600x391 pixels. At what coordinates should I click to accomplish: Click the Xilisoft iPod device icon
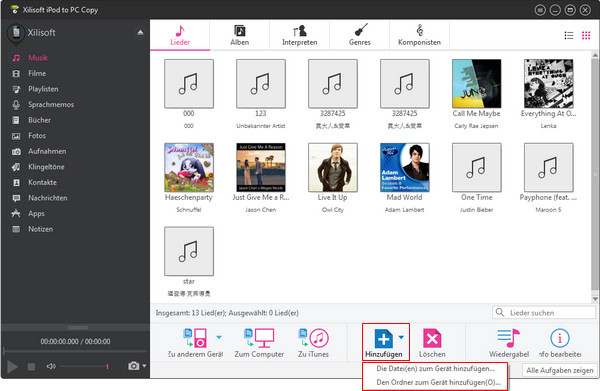pyautogui.click(x=16, y=33)
